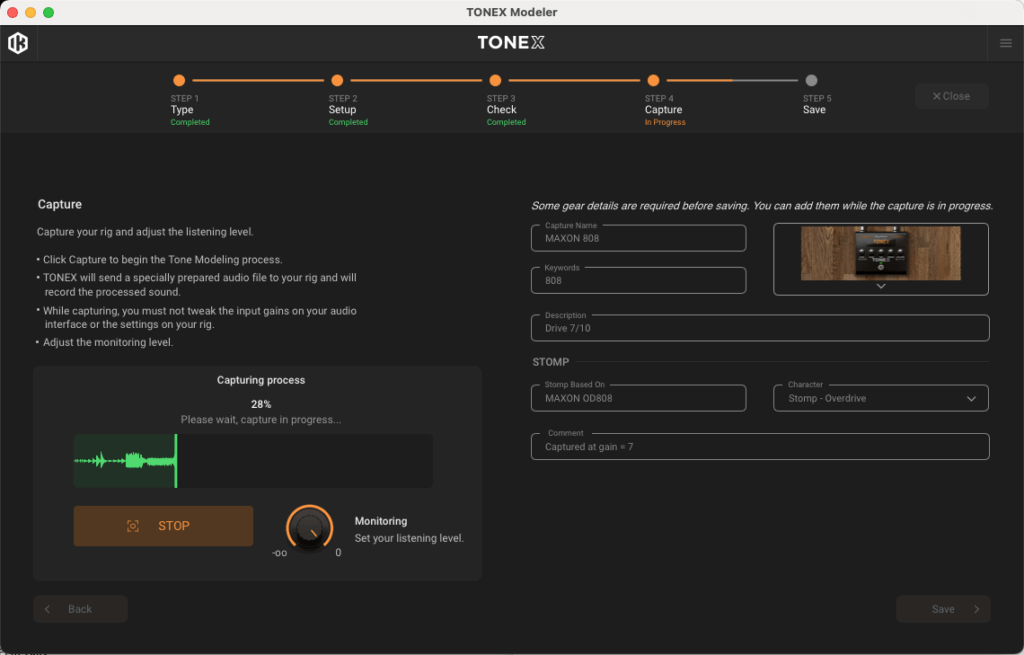Image resolution: width=1024 pixels, height=655 pixels.
Task: Open the hamburger menu icon
Action: [x=1006, y=43]
